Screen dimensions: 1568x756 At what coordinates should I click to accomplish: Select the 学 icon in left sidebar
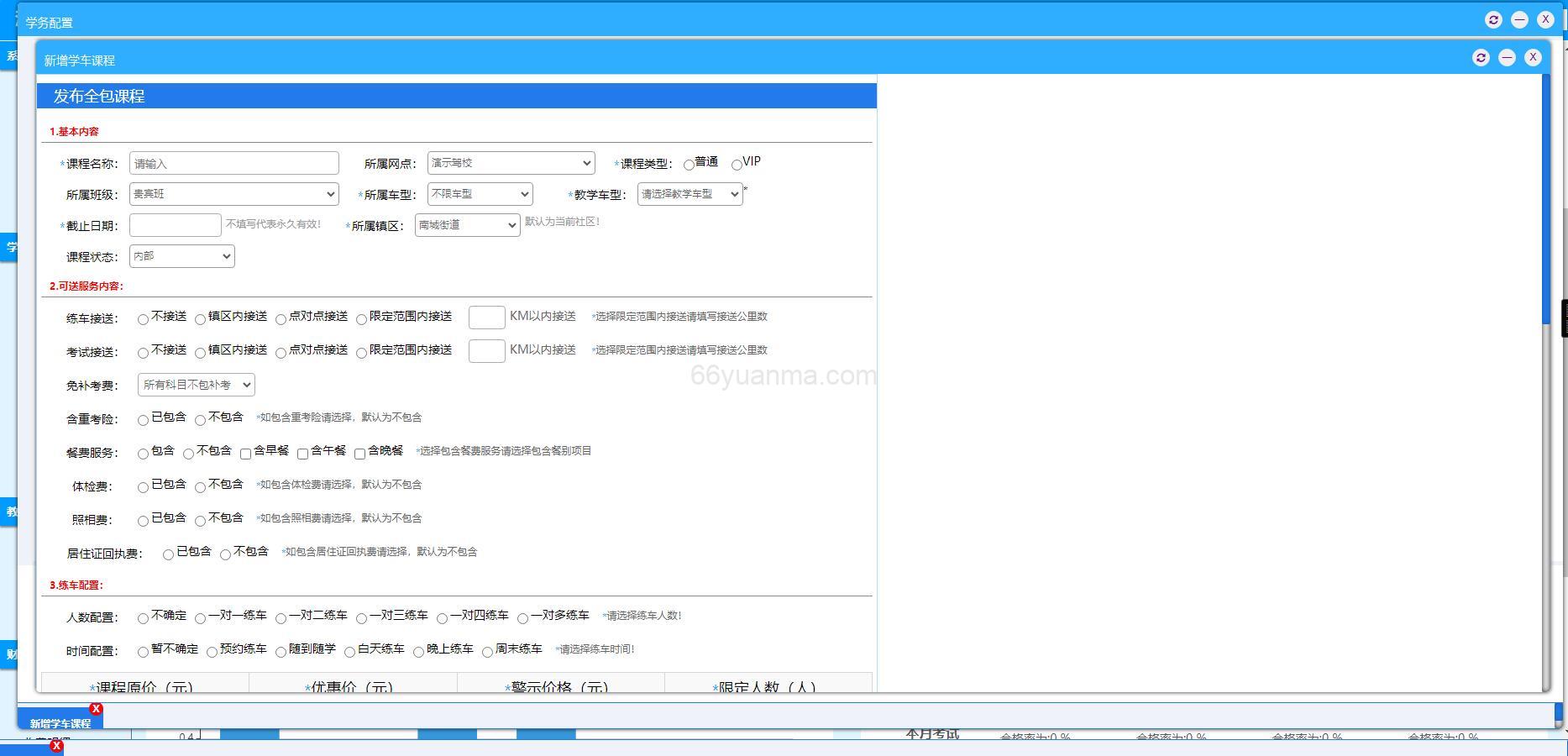pyautogui.click(x=11, y=247)
